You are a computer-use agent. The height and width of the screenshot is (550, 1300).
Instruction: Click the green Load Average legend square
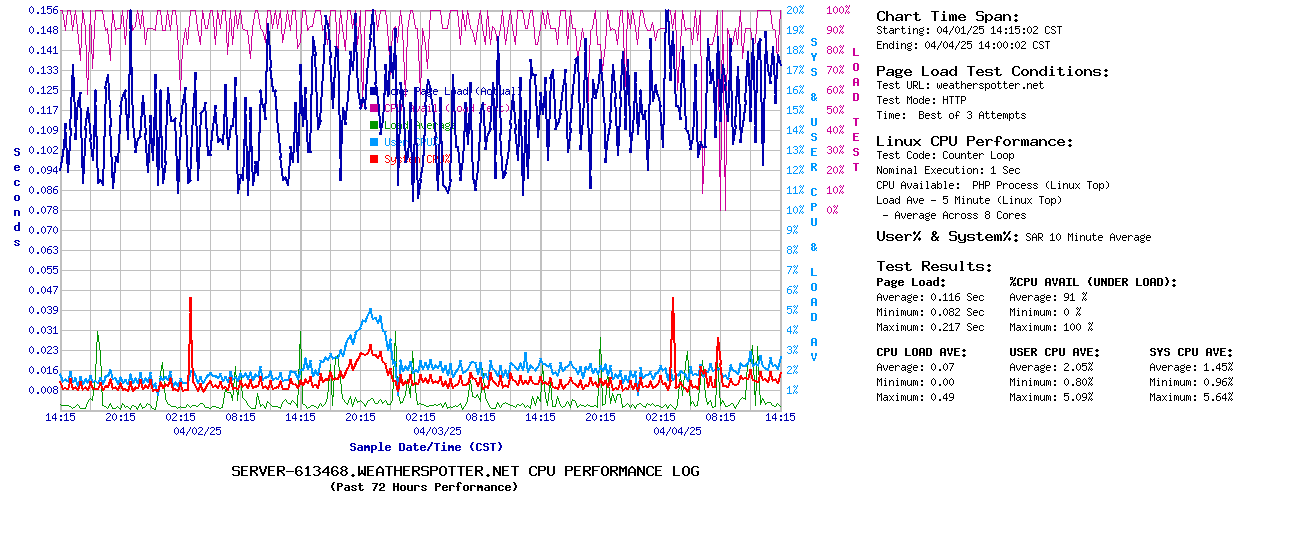tap(374, 125)
